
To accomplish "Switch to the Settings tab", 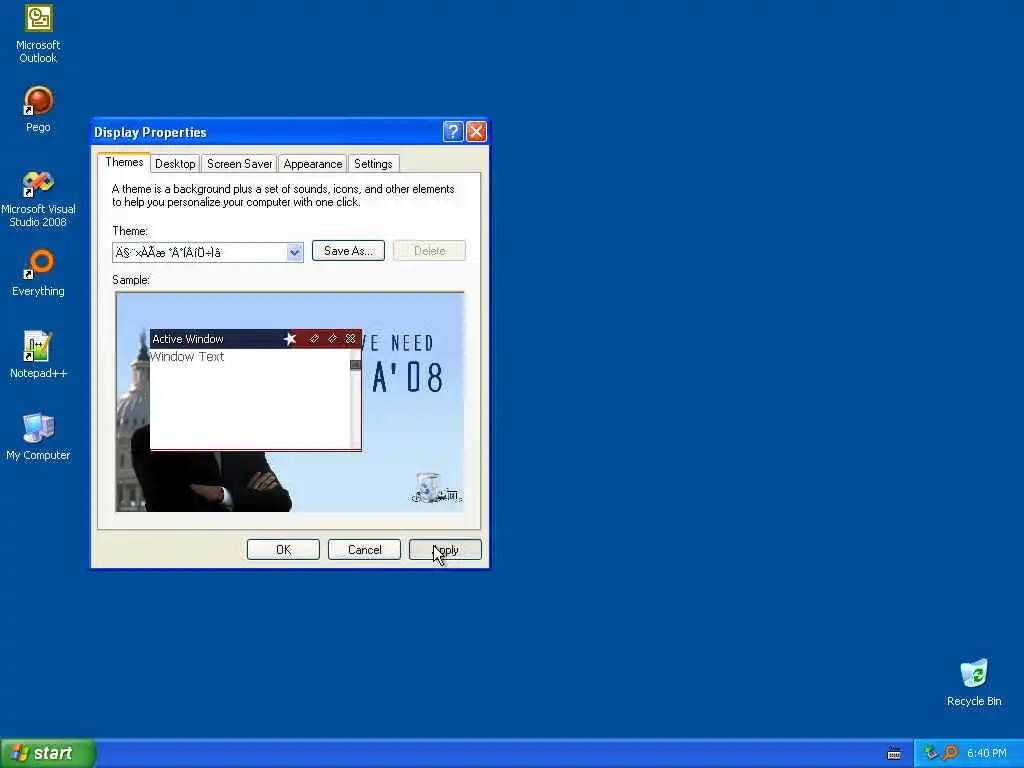I will 373,164.
